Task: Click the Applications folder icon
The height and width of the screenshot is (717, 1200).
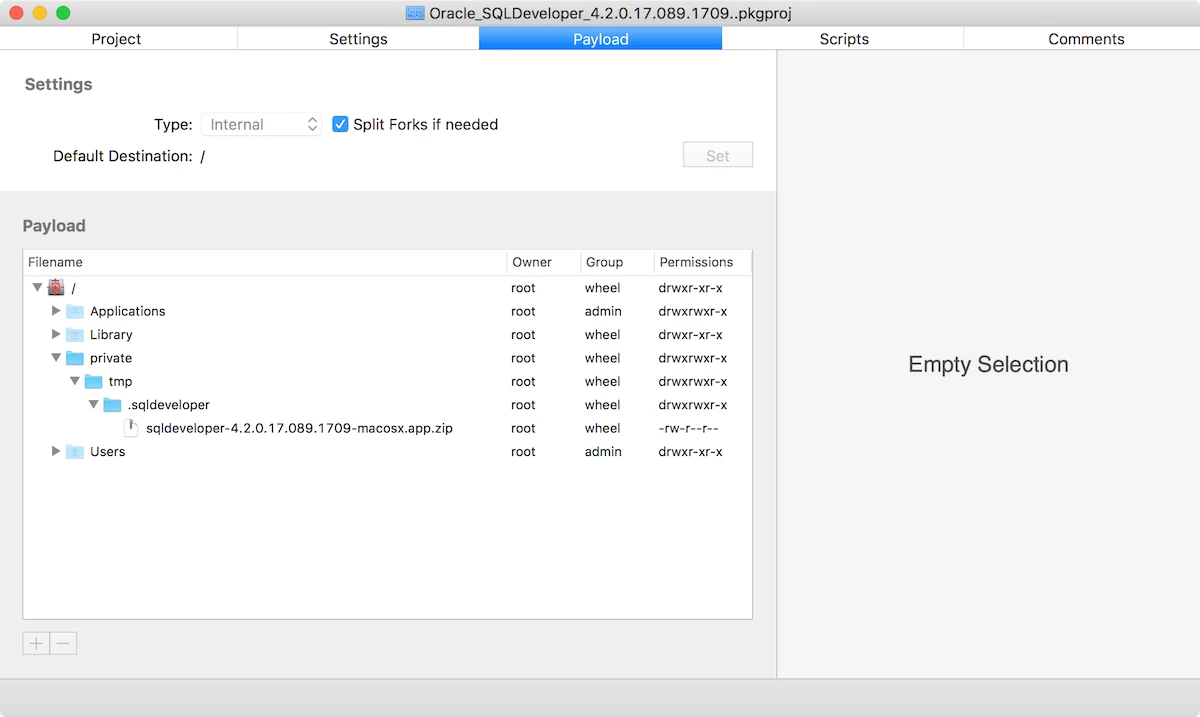Action: [x=75, y=311]
